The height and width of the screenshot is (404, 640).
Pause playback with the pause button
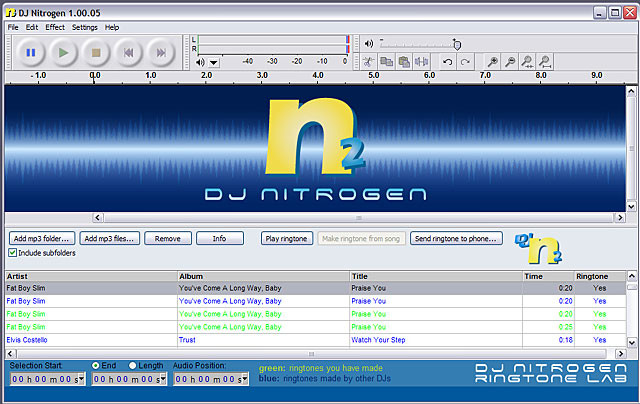(31, 53)
